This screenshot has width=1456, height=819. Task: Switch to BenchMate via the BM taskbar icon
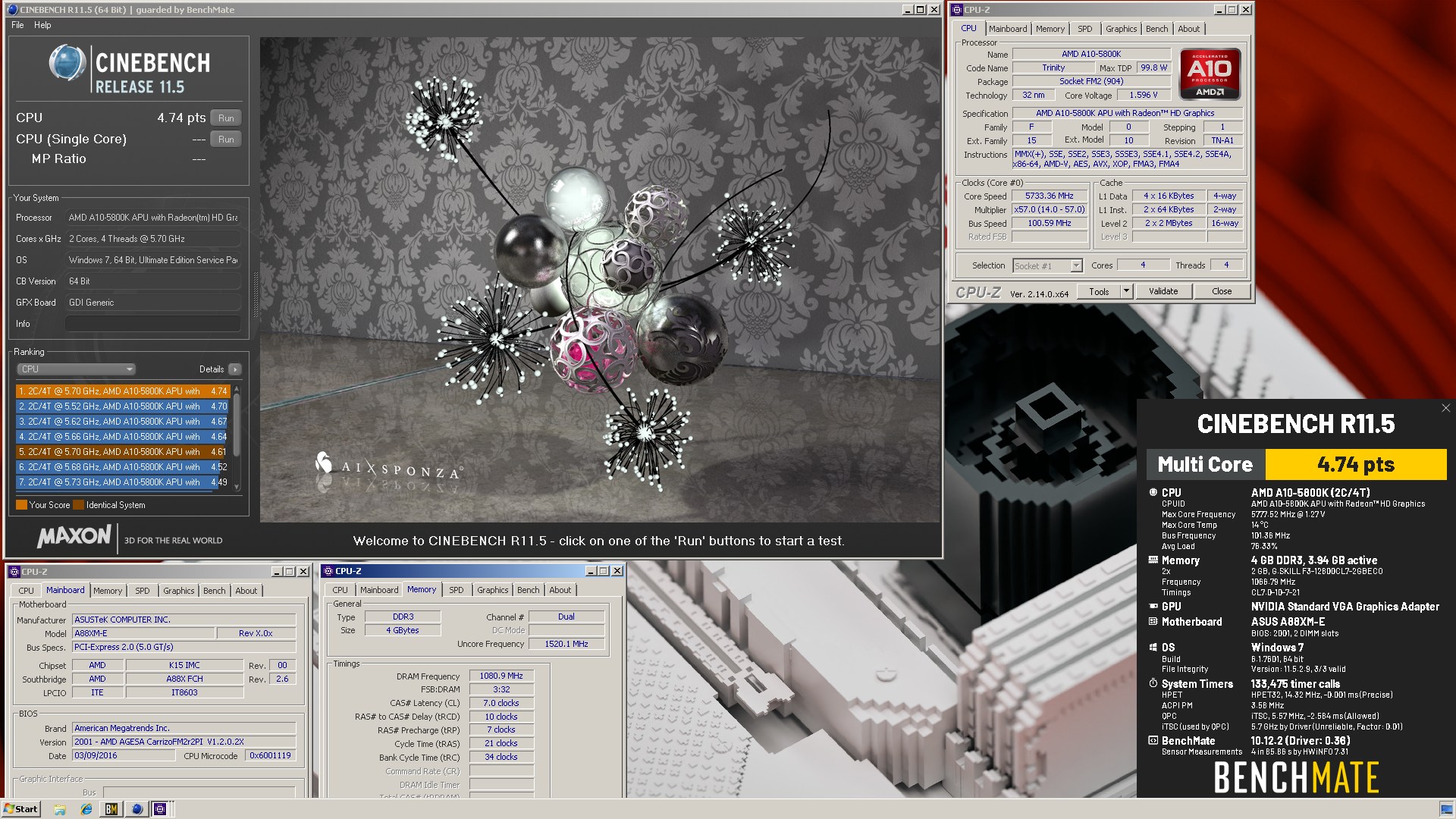111,809
